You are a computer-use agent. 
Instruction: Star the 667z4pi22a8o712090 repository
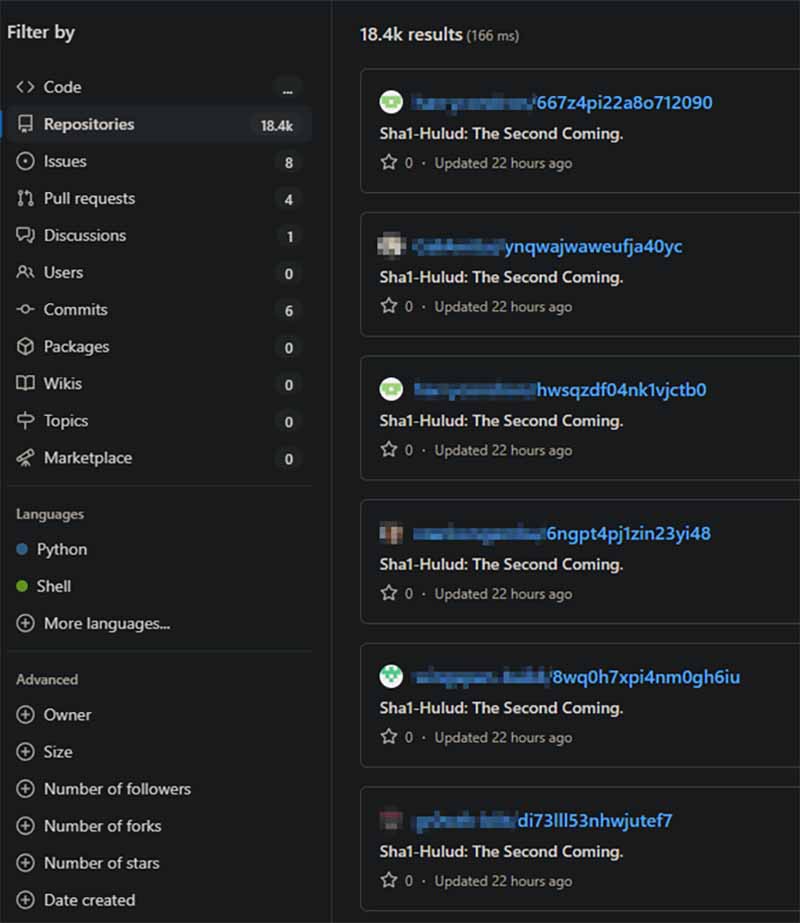tap(389, 163)
